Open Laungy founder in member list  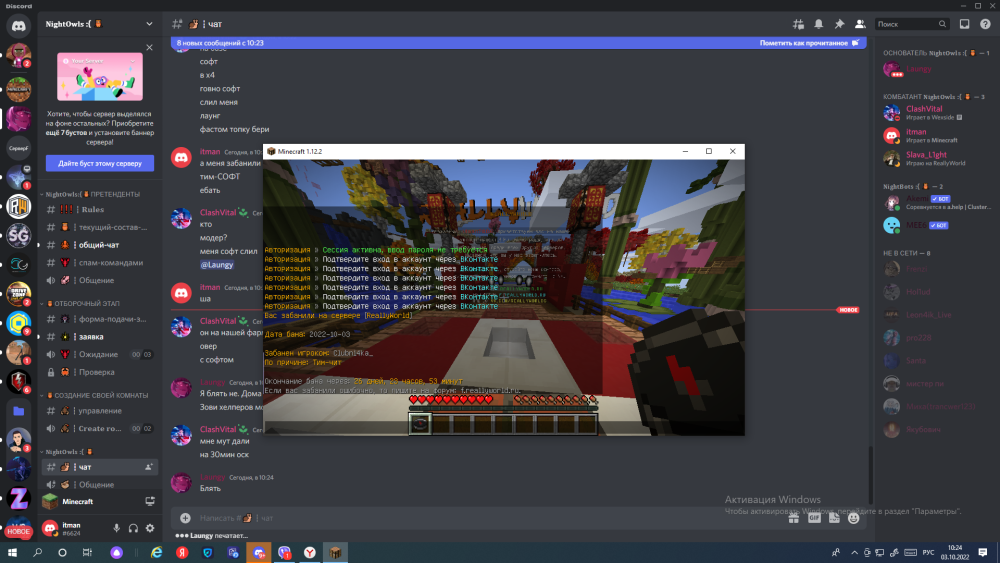pyautogui.click(x=936, y=69)
